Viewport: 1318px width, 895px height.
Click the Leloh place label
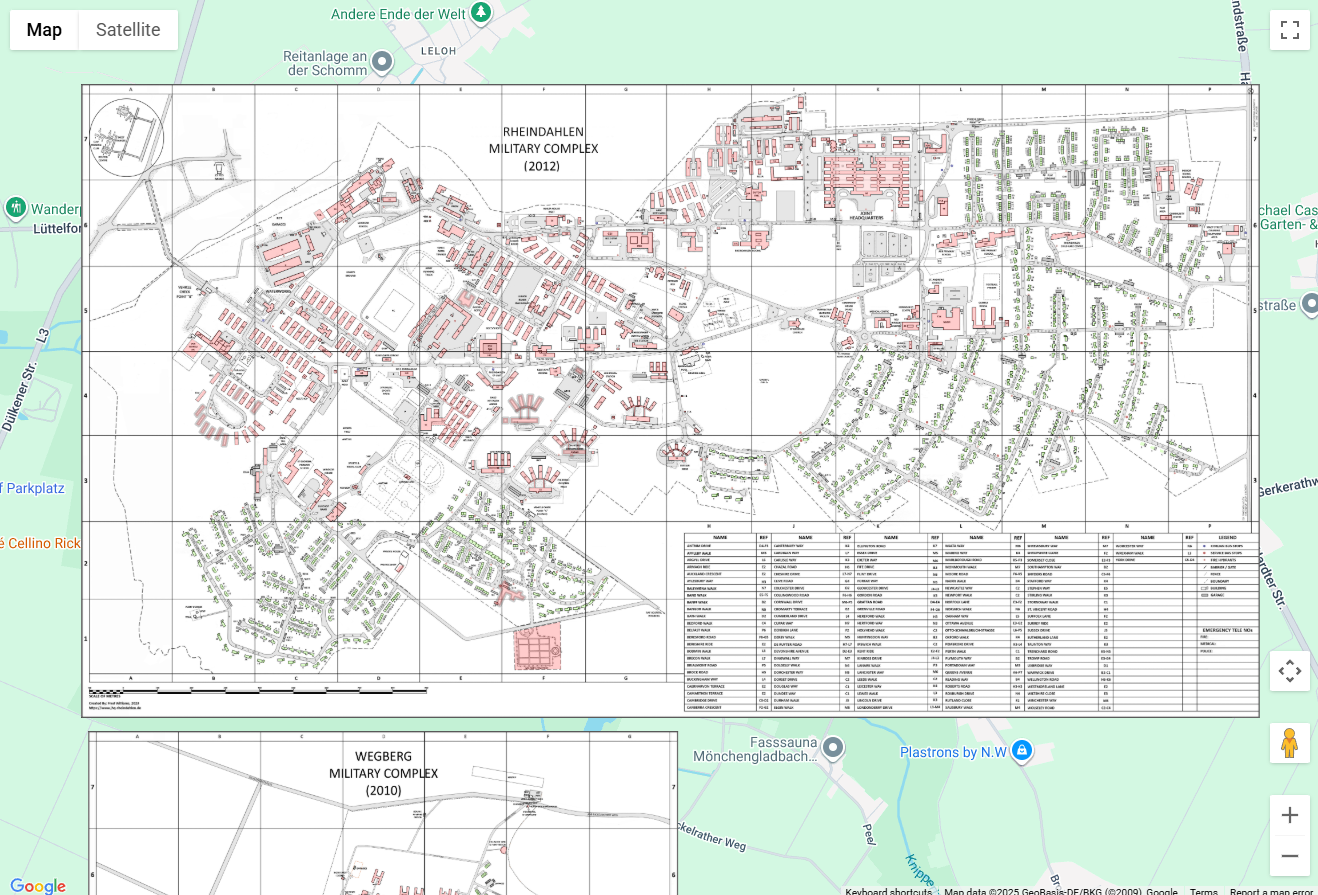438,50
